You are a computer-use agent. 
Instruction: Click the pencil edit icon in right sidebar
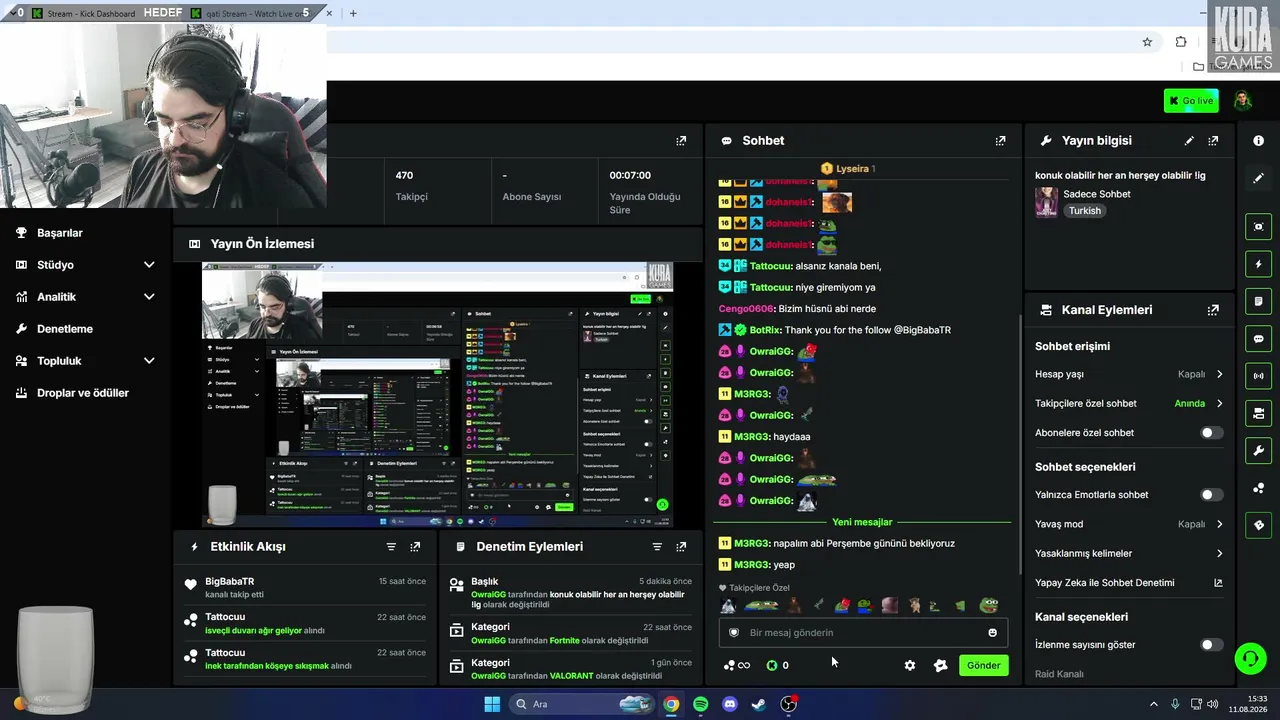[x=1258, y=178]
